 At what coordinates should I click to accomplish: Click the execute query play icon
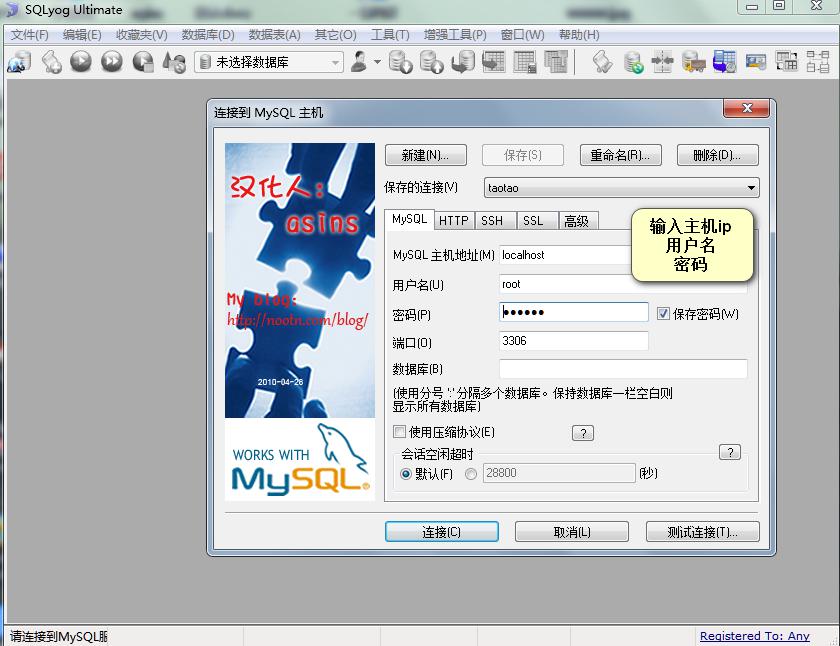point(81,62)
